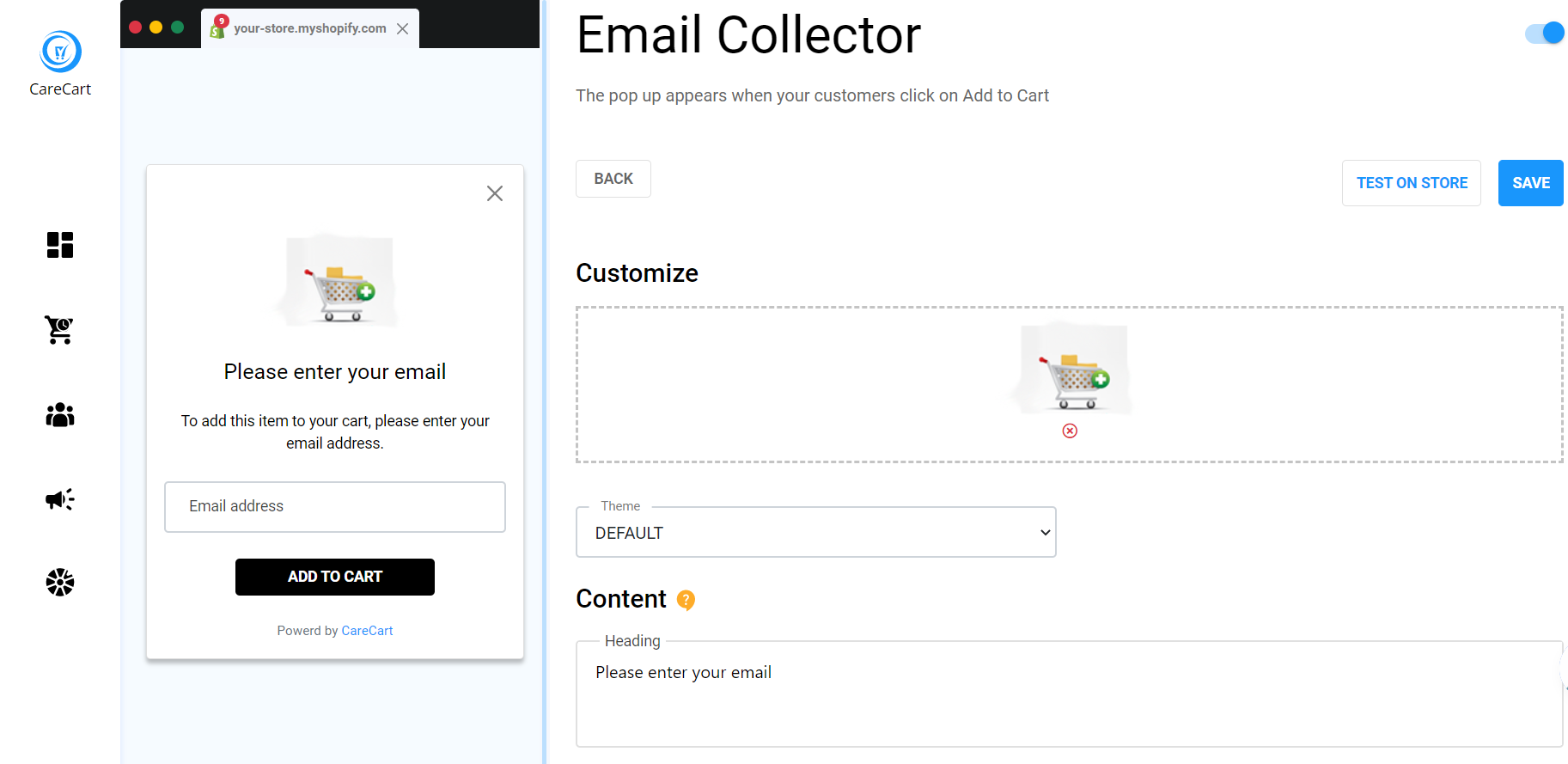
Task: Open the Theme dropdown showing DEFAULT
Action: coord(815,533)
